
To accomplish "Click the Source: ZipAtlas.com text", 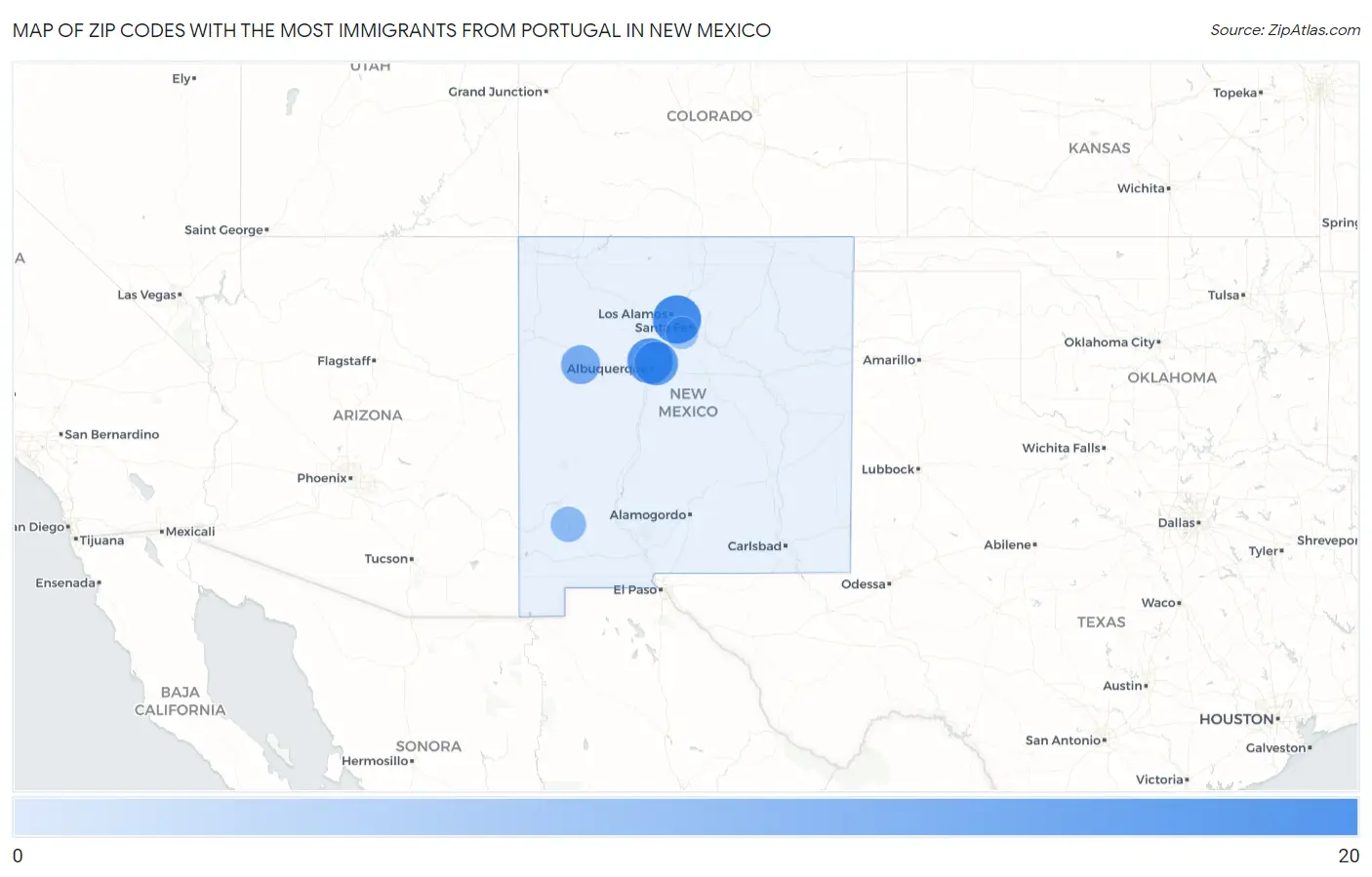I will (x=1285, y=30).
